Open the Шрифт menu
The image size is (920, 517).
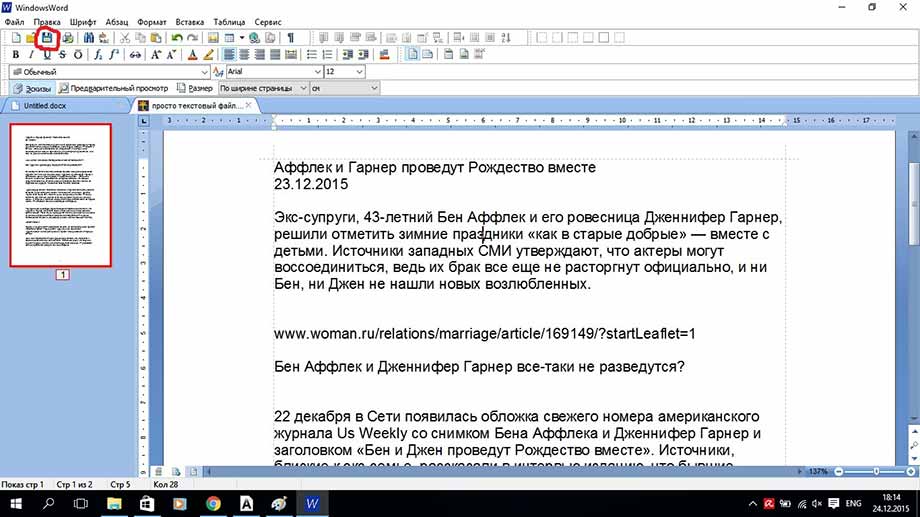[x=83, y=22]
